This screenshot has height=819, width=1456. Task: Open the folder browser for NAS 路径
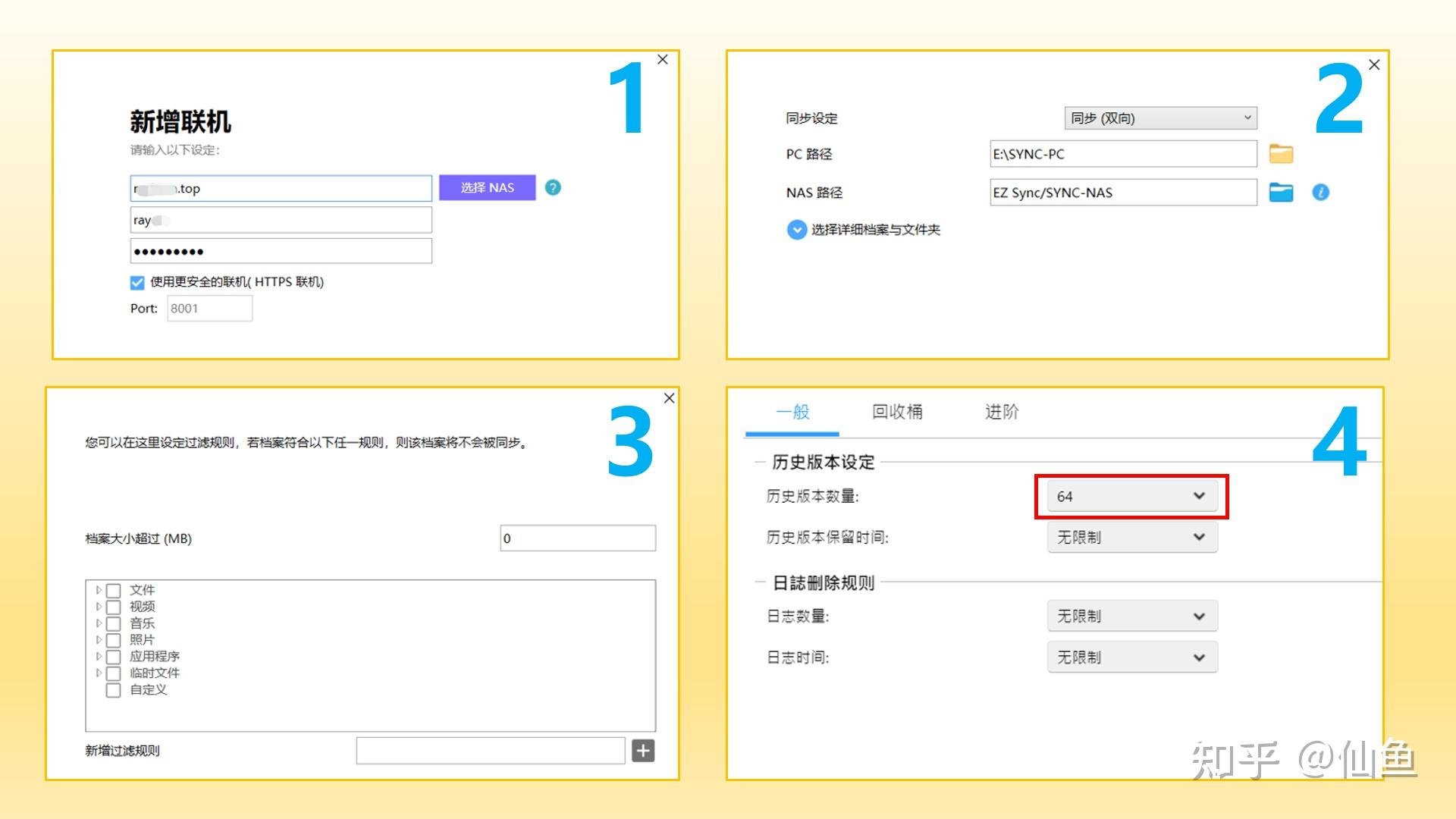tap(1282, 192)
